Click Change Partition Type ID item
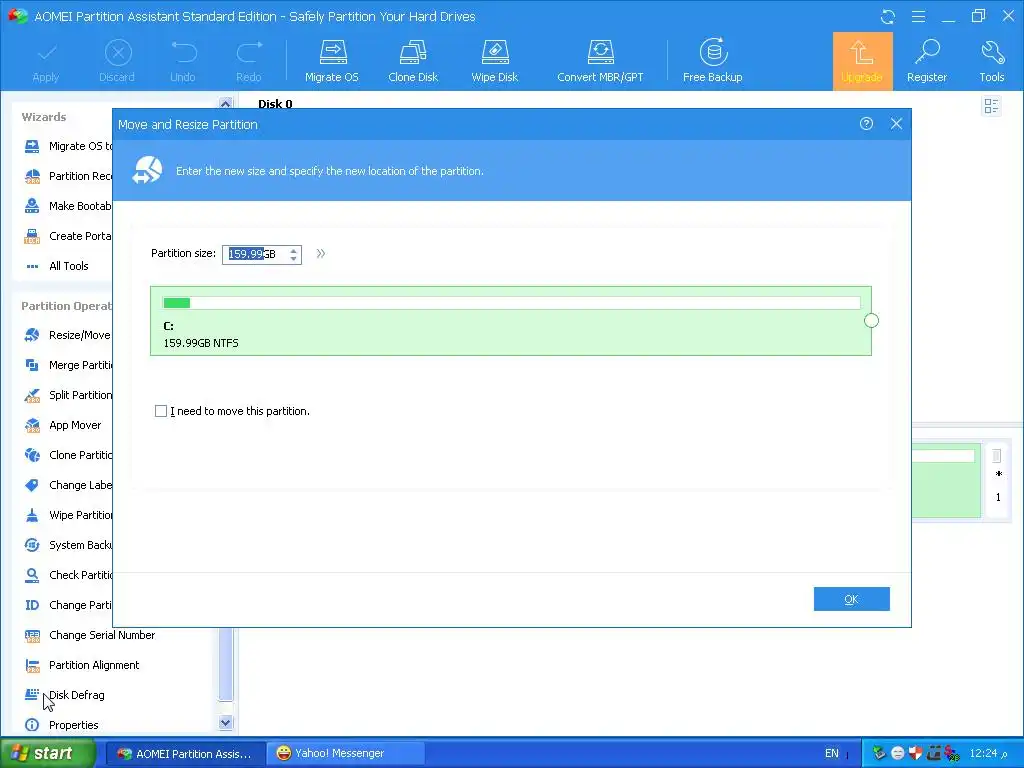This screenshot has height=768, width=1024. pyautogui.click(x=67, y=605)
